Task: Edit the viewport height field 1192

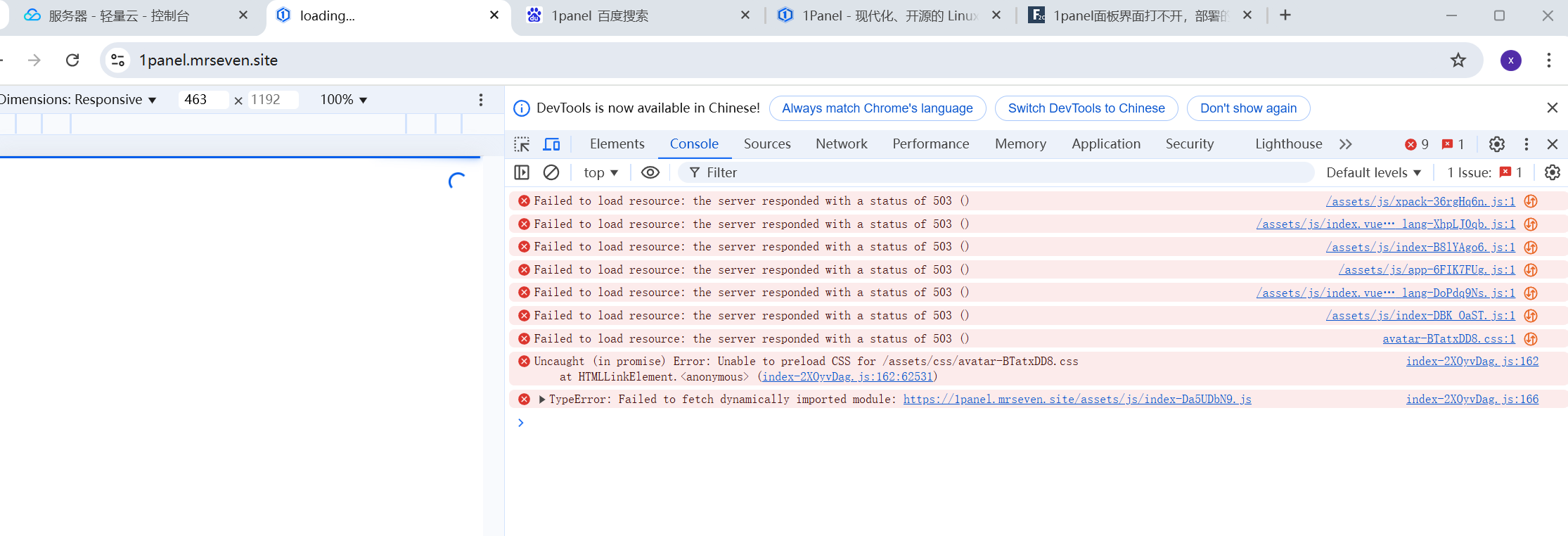Action: click(273, 100)
